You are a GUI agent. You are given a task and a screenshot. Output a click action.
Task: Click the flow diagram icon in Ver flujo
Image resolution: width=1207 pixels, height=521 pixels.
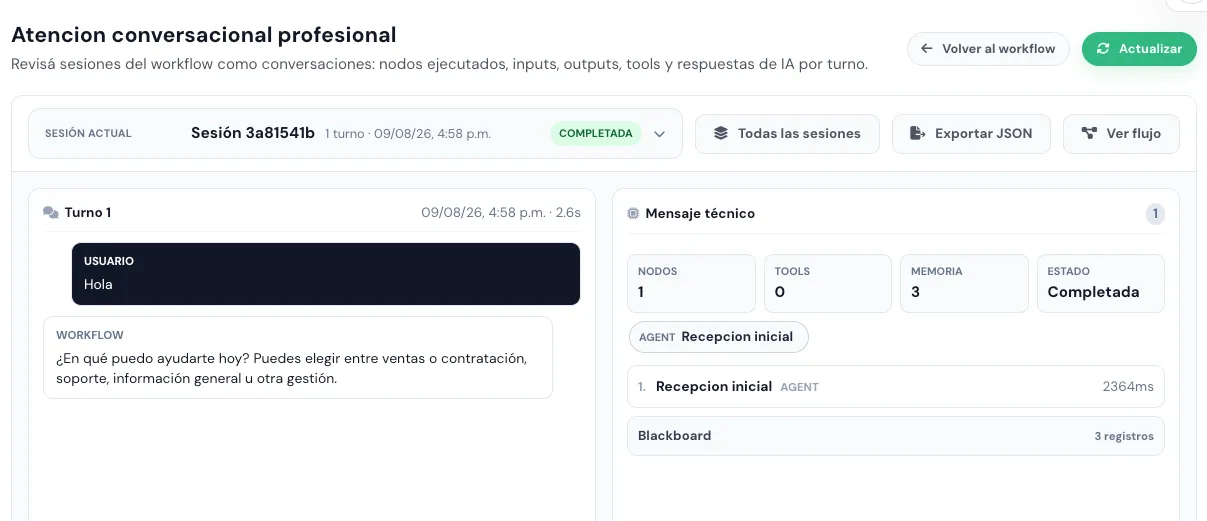pyautogui.click(x=1089, y=133)
